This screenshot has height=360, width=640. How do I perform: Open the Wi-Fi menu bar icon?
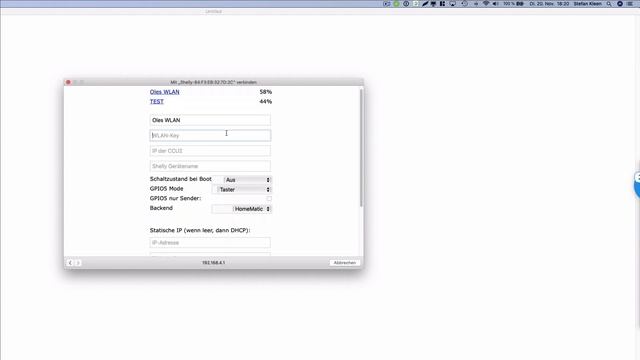click(486, 4)
